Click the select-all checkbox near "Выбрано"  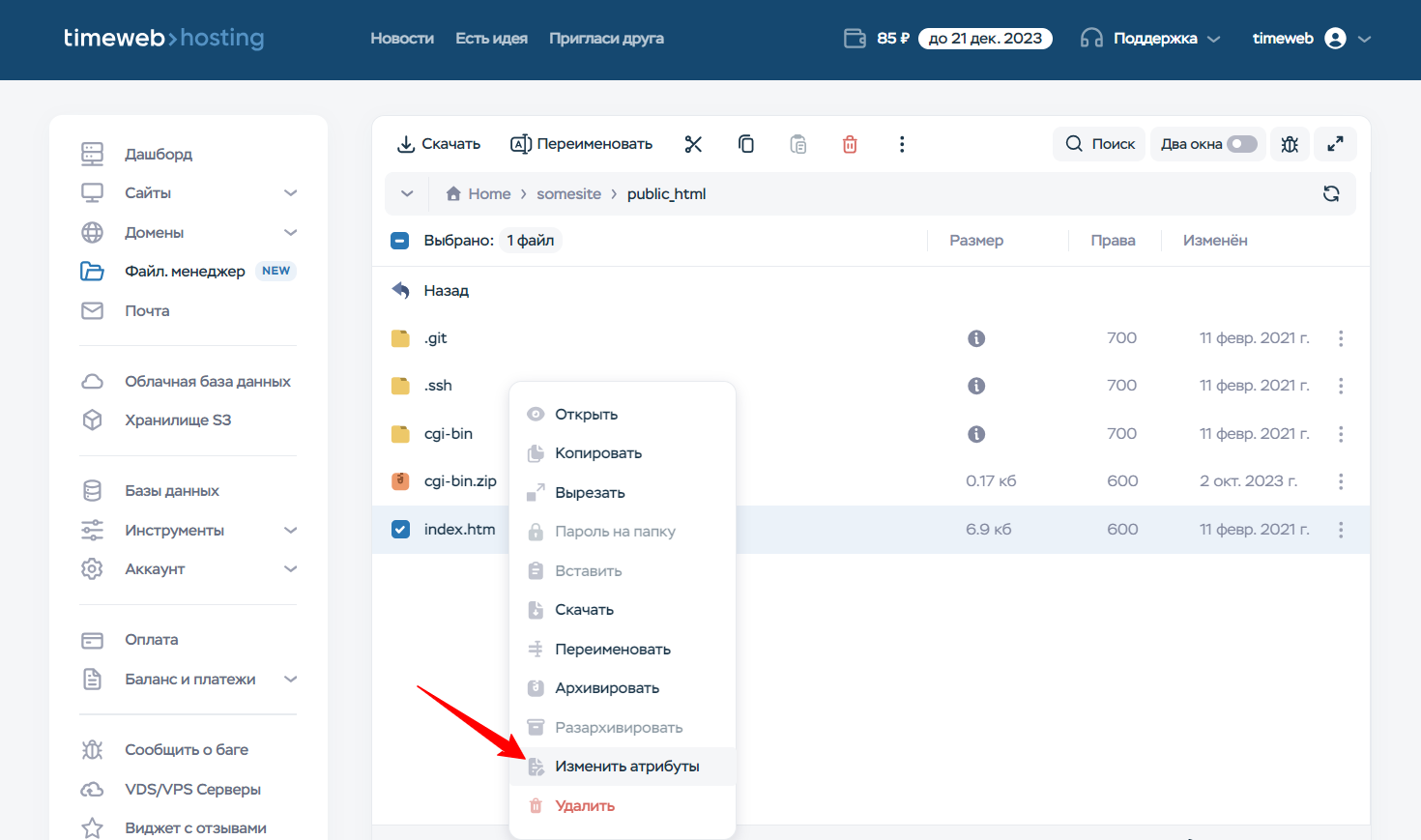click(x=400, y=241)
